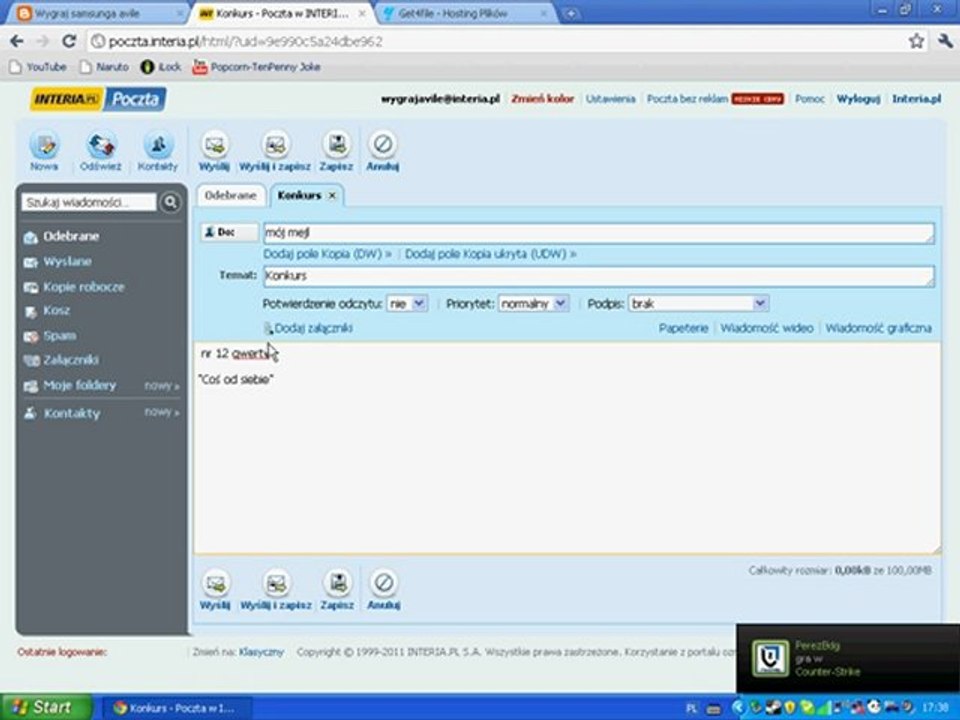
Task: Open a new browser tab
Action: [x=571, y=13]
